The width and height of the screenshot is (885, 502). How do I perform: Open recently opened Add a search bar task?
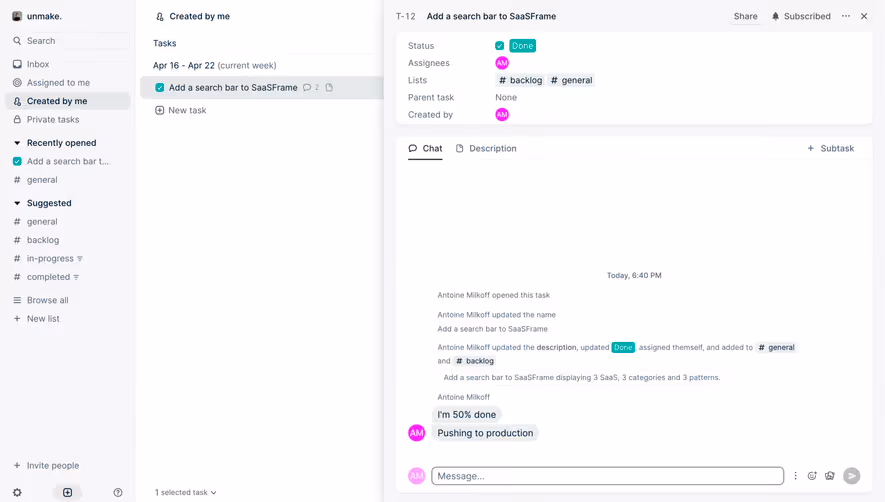point(68,161)
